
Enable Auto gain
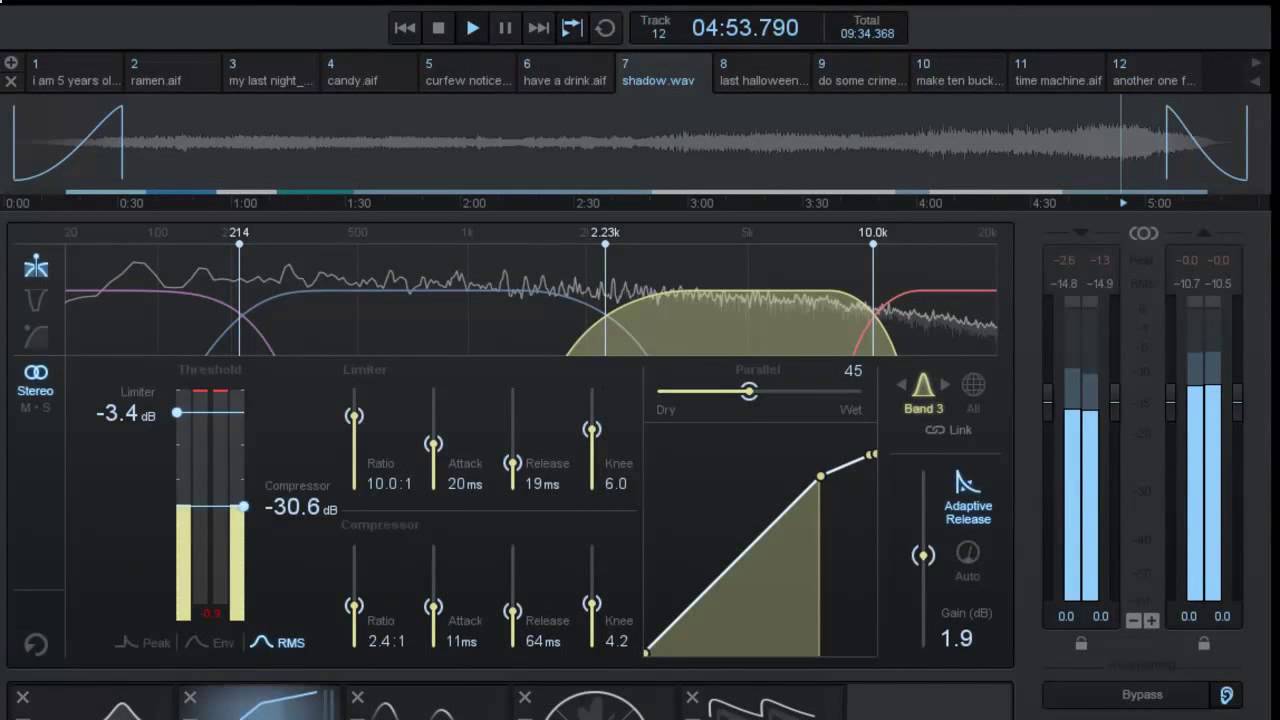pyautogui.click(x=967, y=559)
